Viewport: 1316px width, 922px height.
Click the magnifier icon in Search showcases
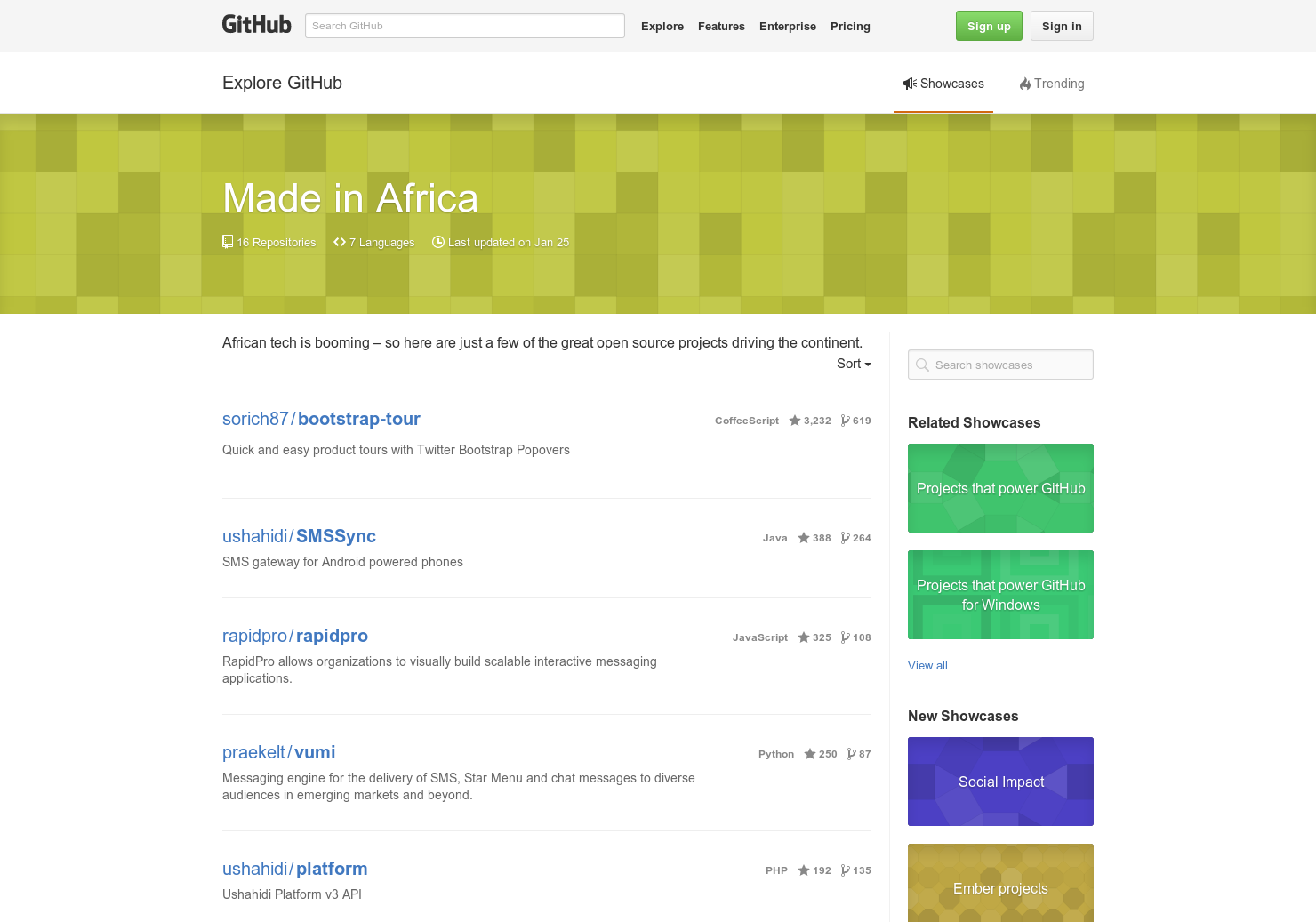(x=922, y=365)
